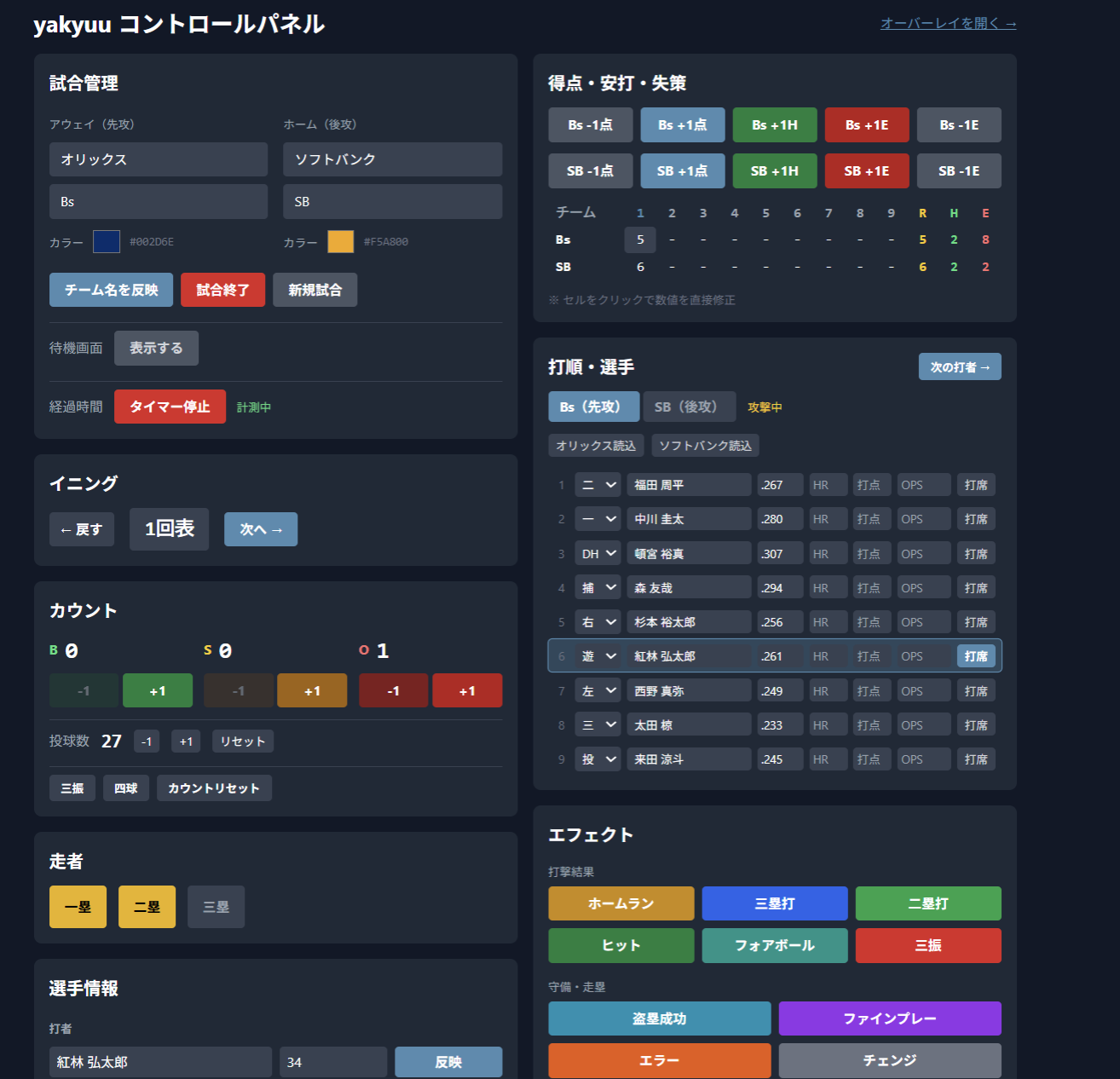
Task: Click the away team color swatch
Action: (106, 241)
